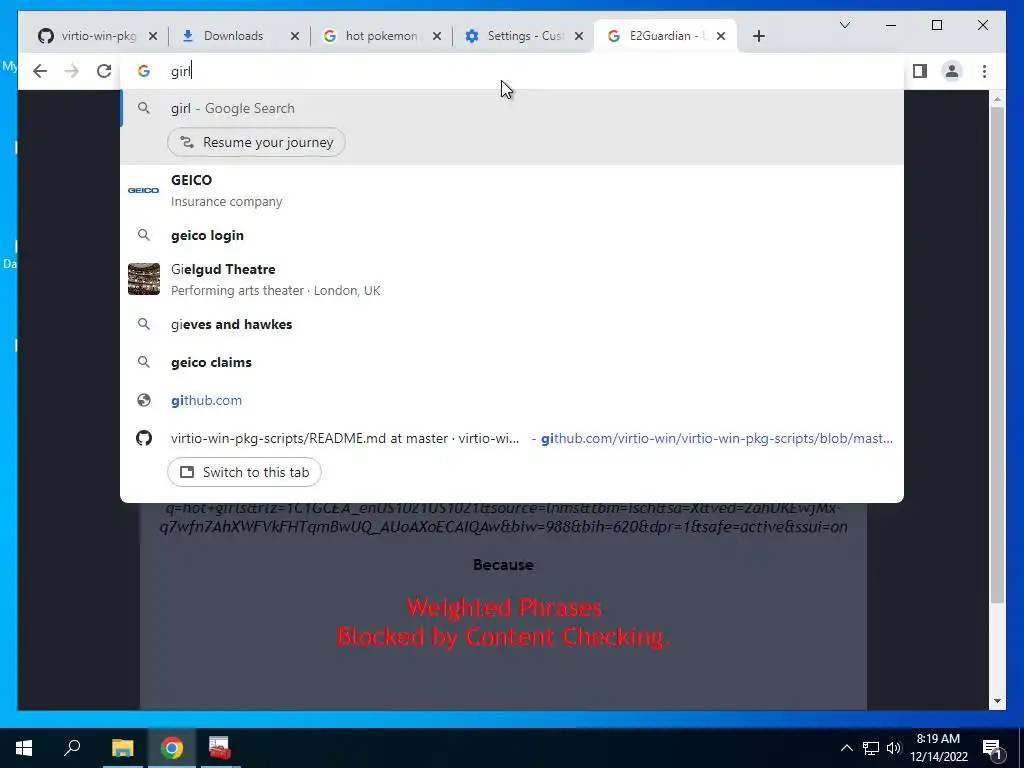The width and height of the screenshot is (1024, 768).
Task: Switch to the virtio-win-pkg GitHub tab
Action: pos(97,36)
